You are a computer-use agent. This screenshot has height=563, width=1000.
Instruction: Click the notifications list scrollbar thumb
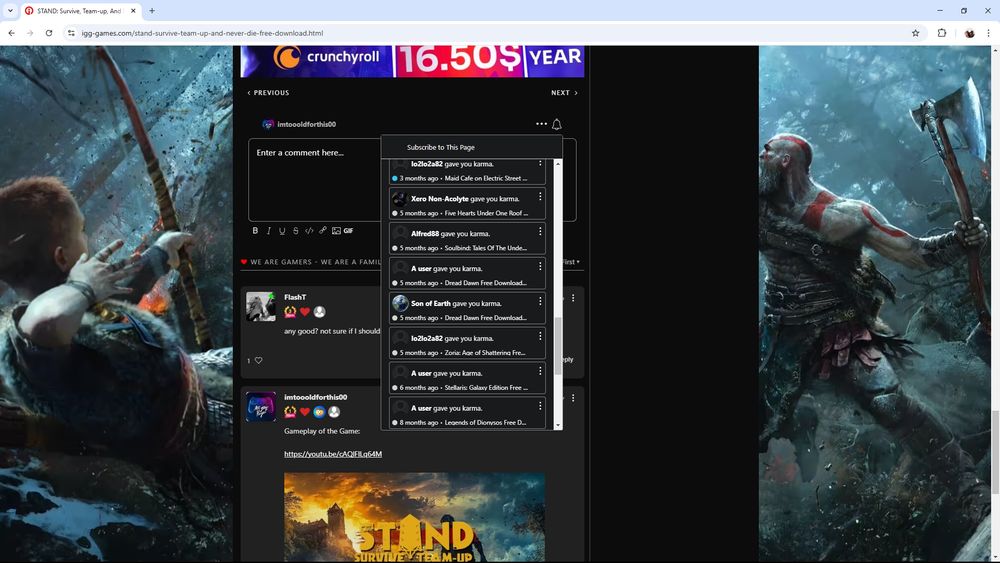pyautogui.click(x=558, y=346)
